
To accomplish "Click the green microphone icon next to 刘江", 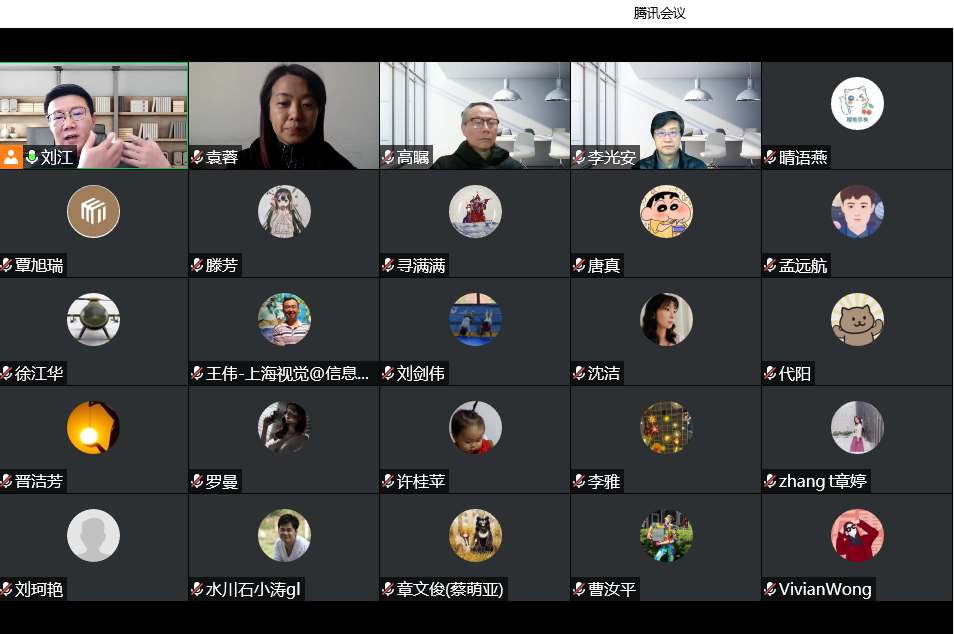I will pyautogui.click(x=32, y=157).
